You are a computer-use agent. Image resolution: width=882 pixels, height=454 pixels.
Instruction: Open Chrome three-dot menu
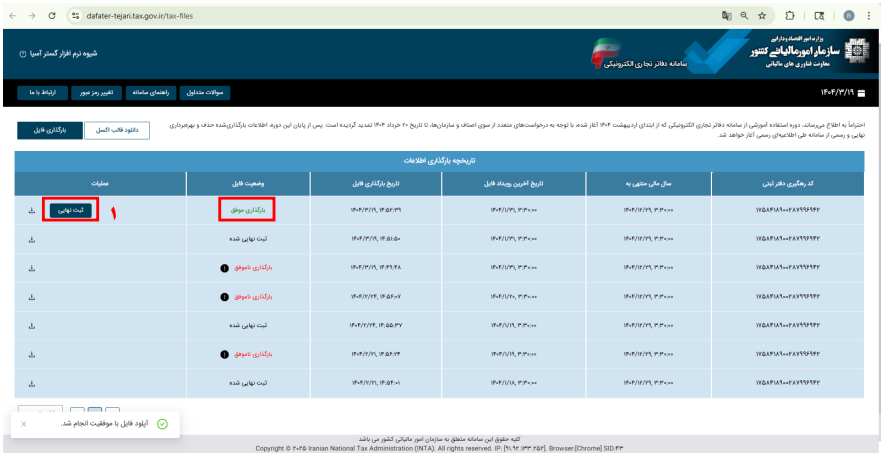(869, 16)
